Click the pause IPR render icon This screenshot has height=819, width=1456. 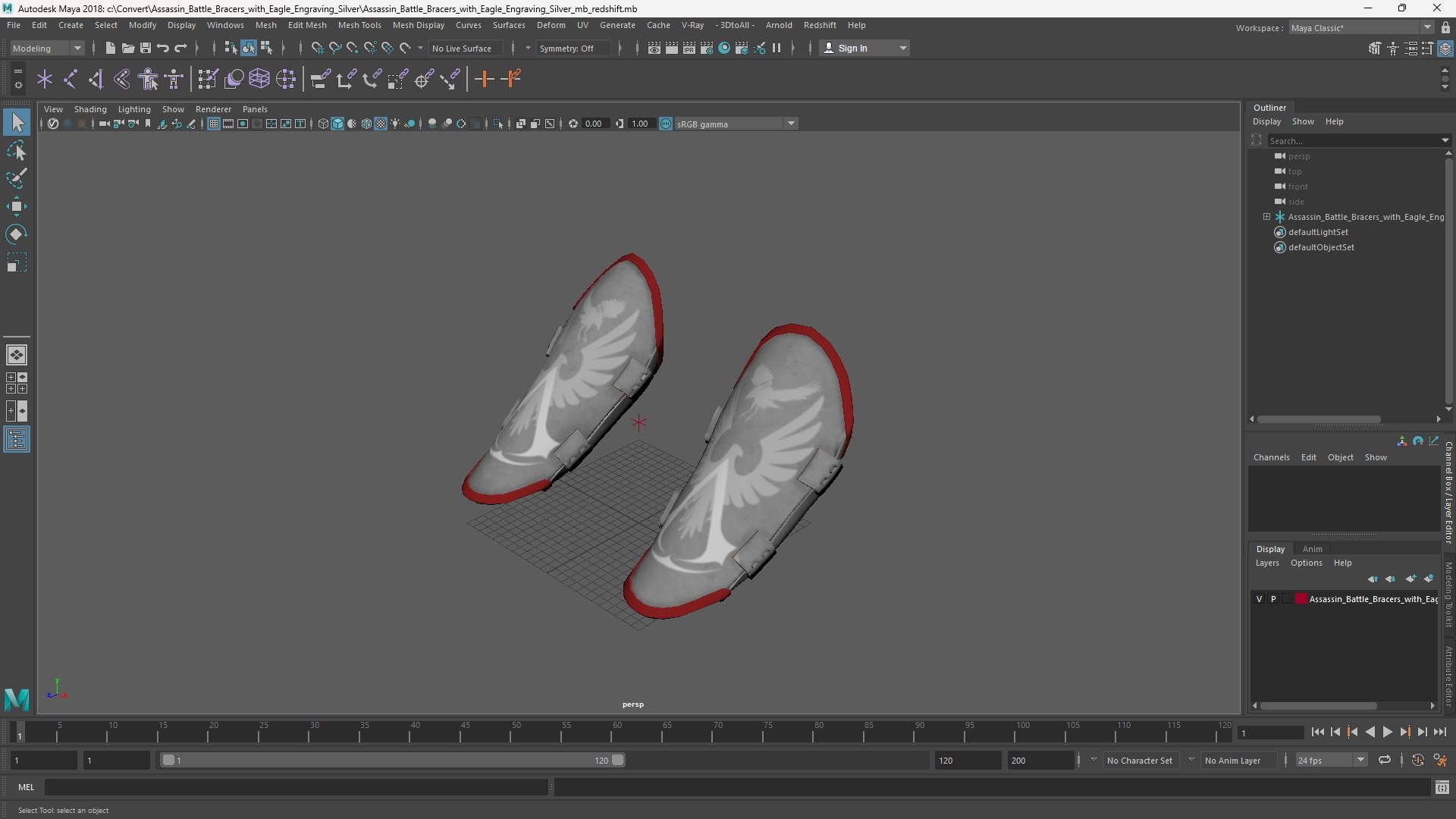[777, 48]
